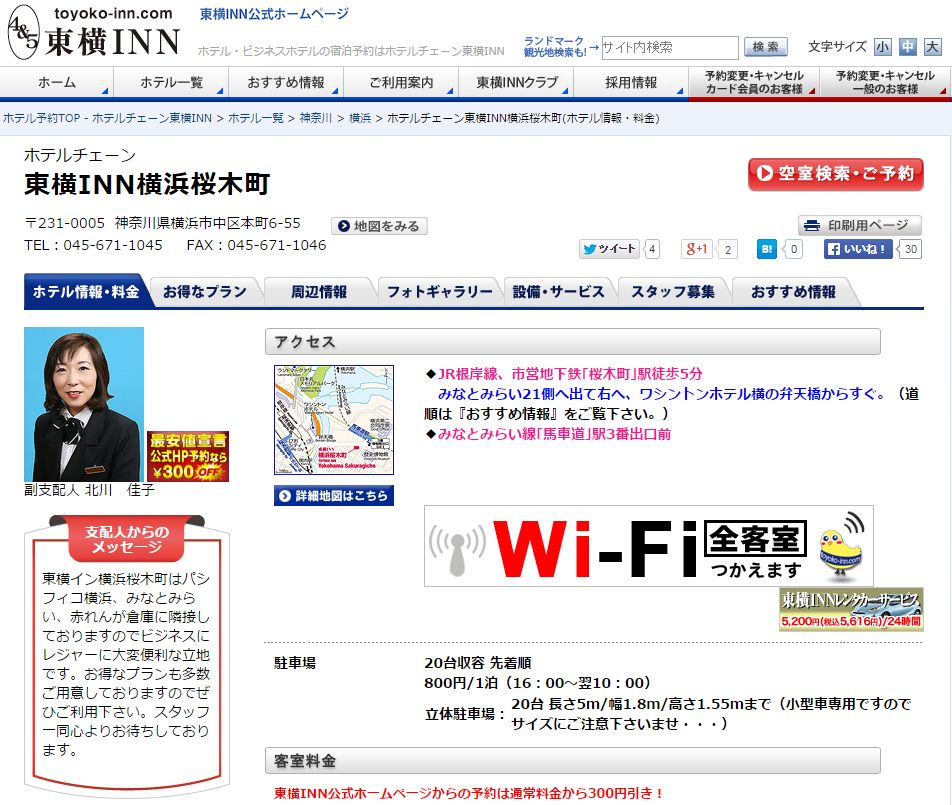952x805 pixels.
Task: Click the 最安値宣言 ¥300 OFF badge
Action: (x=188, y=456)
